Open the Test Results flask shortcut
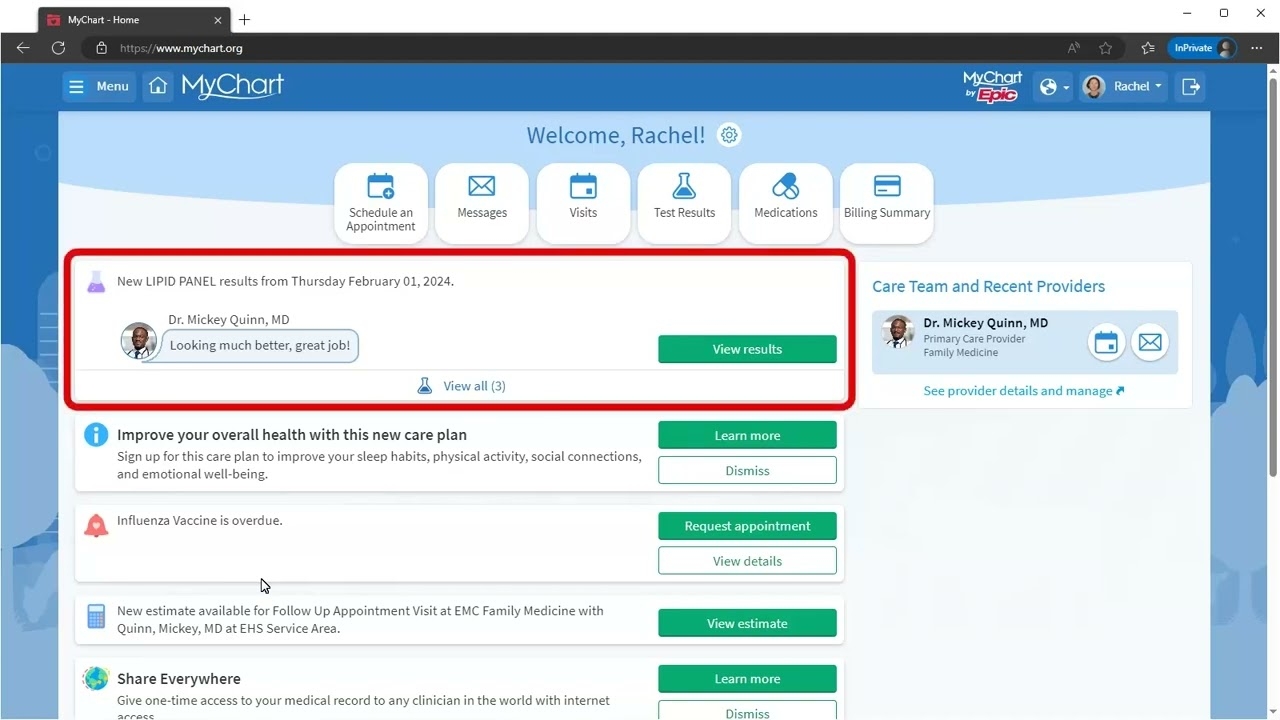 [684, 203]
